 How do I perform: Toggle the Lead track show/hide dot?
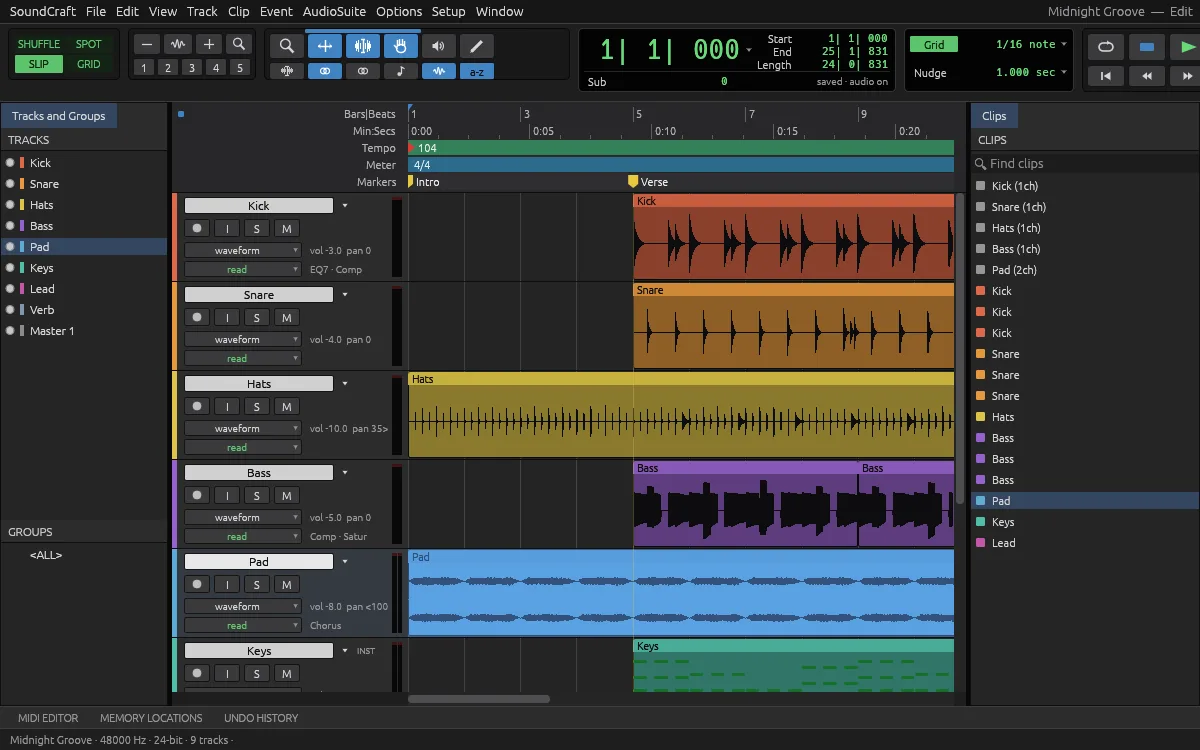click(x=10, y=289)
